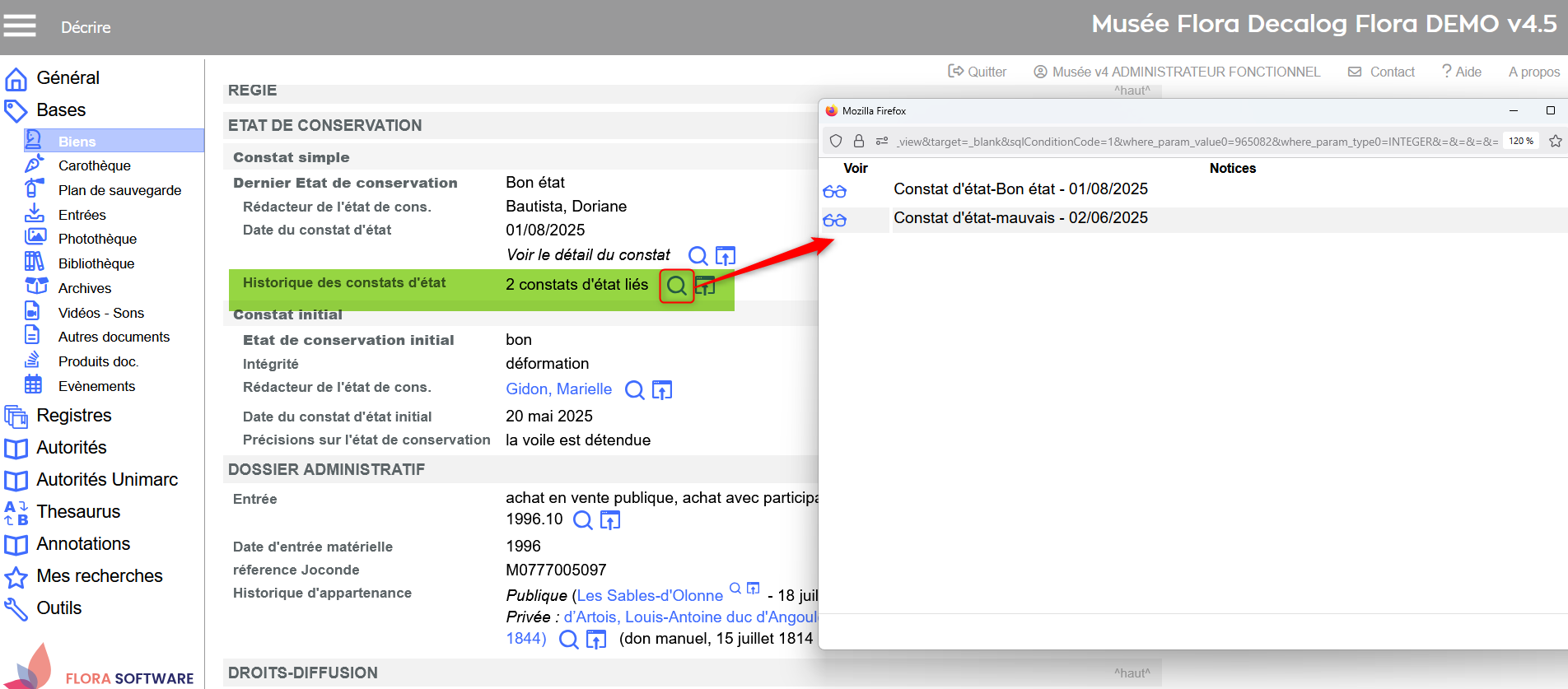Click magnifier beside Voir le détail du constat
Viewport: 1568px width, 689px height.
[x=698, y=256]
